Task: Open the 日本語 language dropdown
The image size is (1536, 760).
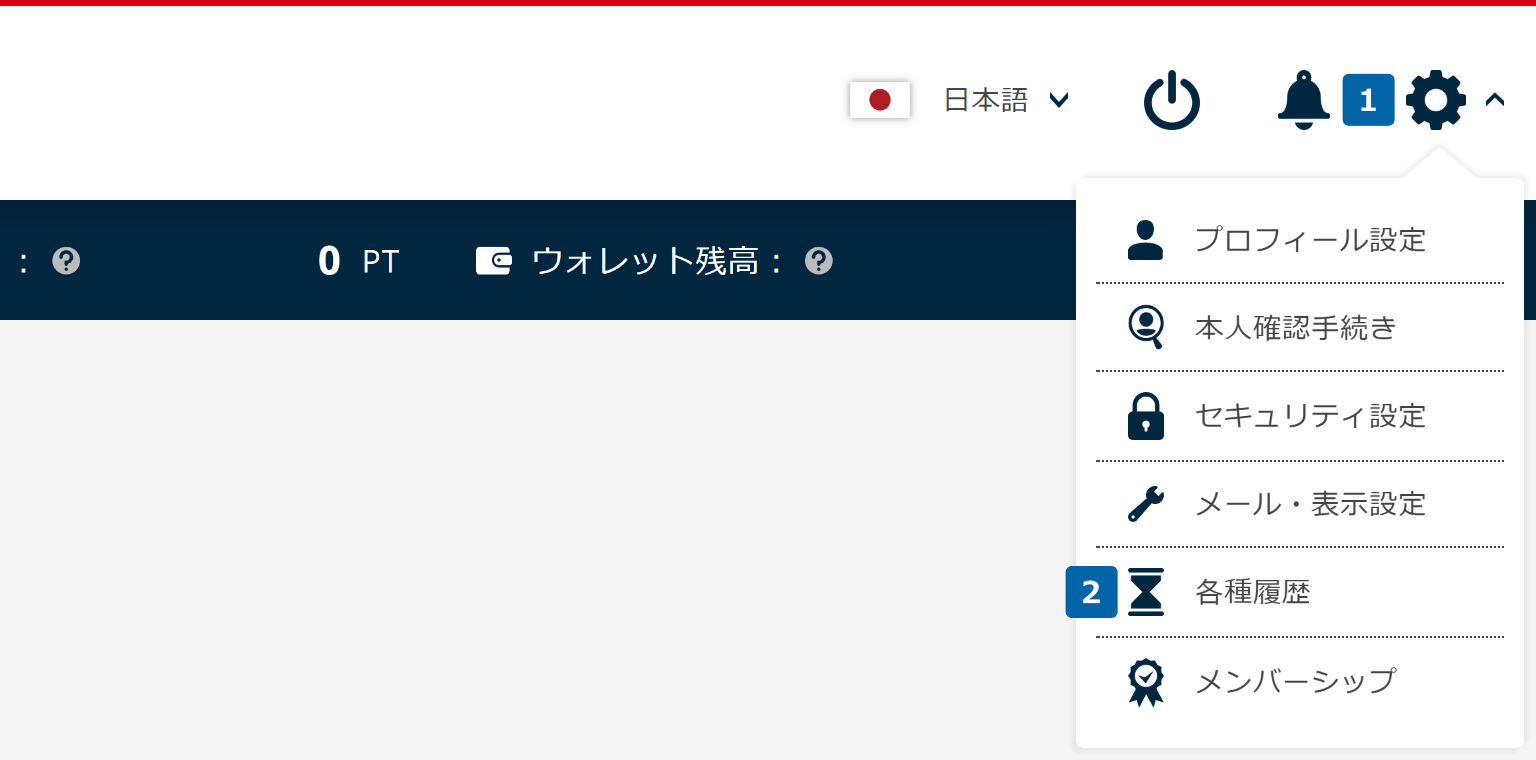Action: (1007, 100)
